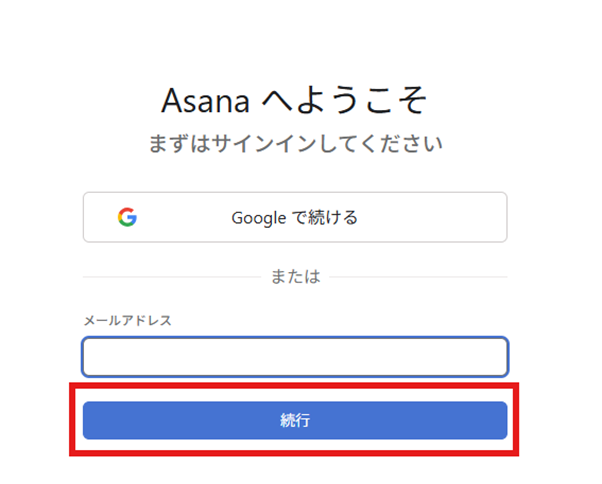Screen dimensions: 602x484
Task: Click the "まずはサインインしてください" subtitle text
Action: [294, 143]
